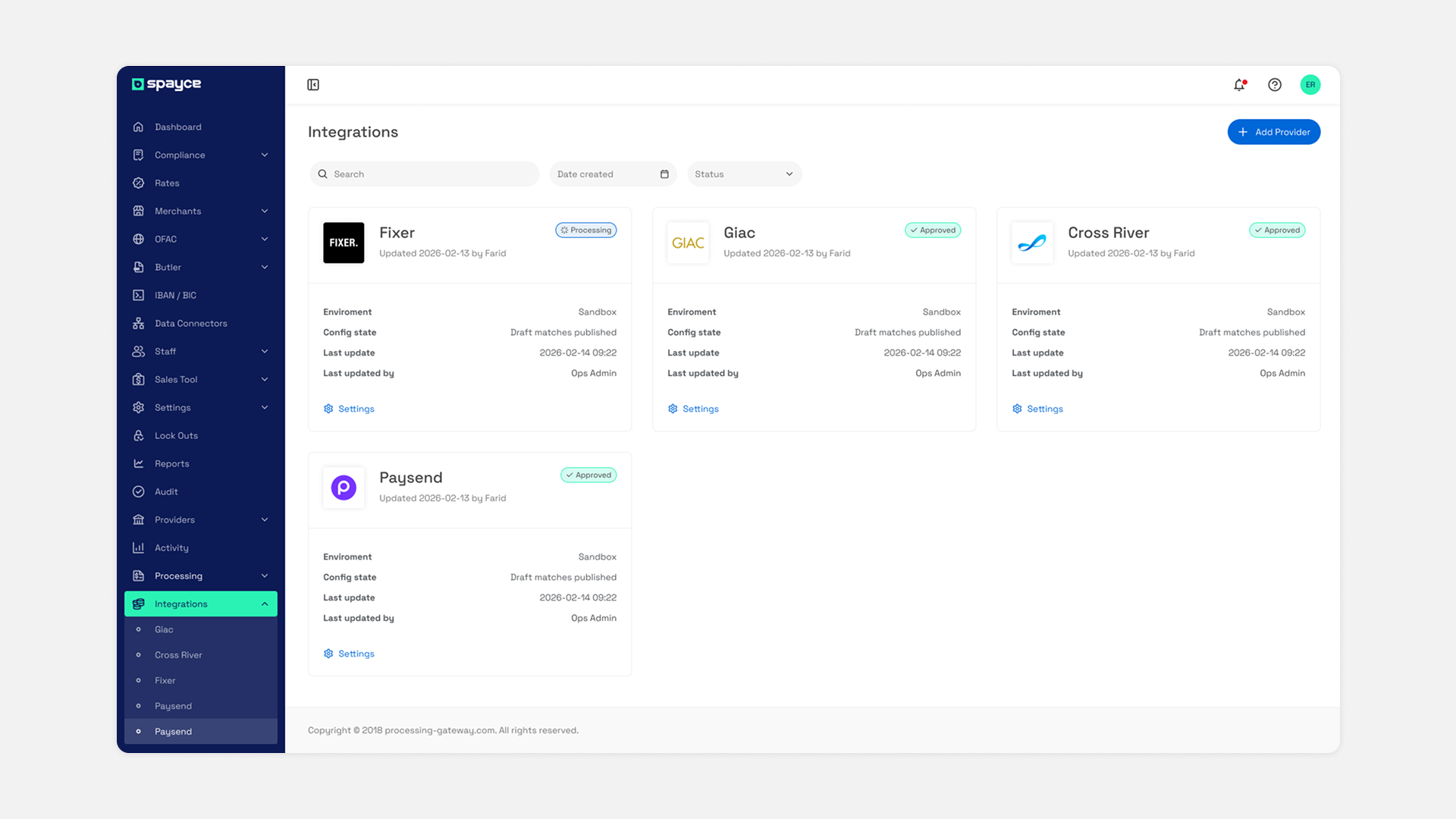Open the Status filter dropdown
The width and height of the screenshot is (1456, 819).
tap(744, 174)
